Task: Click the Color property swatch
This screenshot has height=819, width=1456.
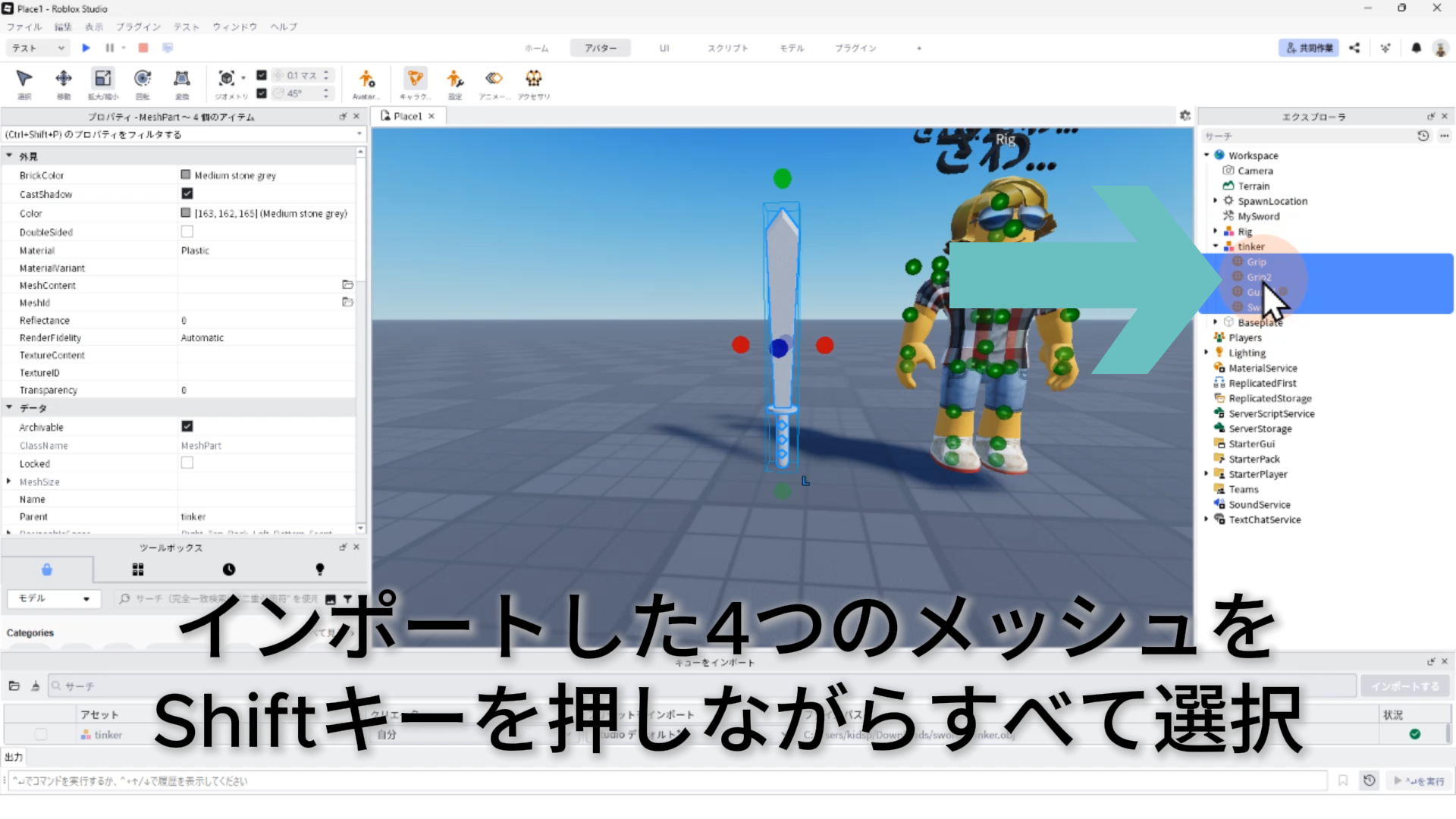Action: pos(186,213)
